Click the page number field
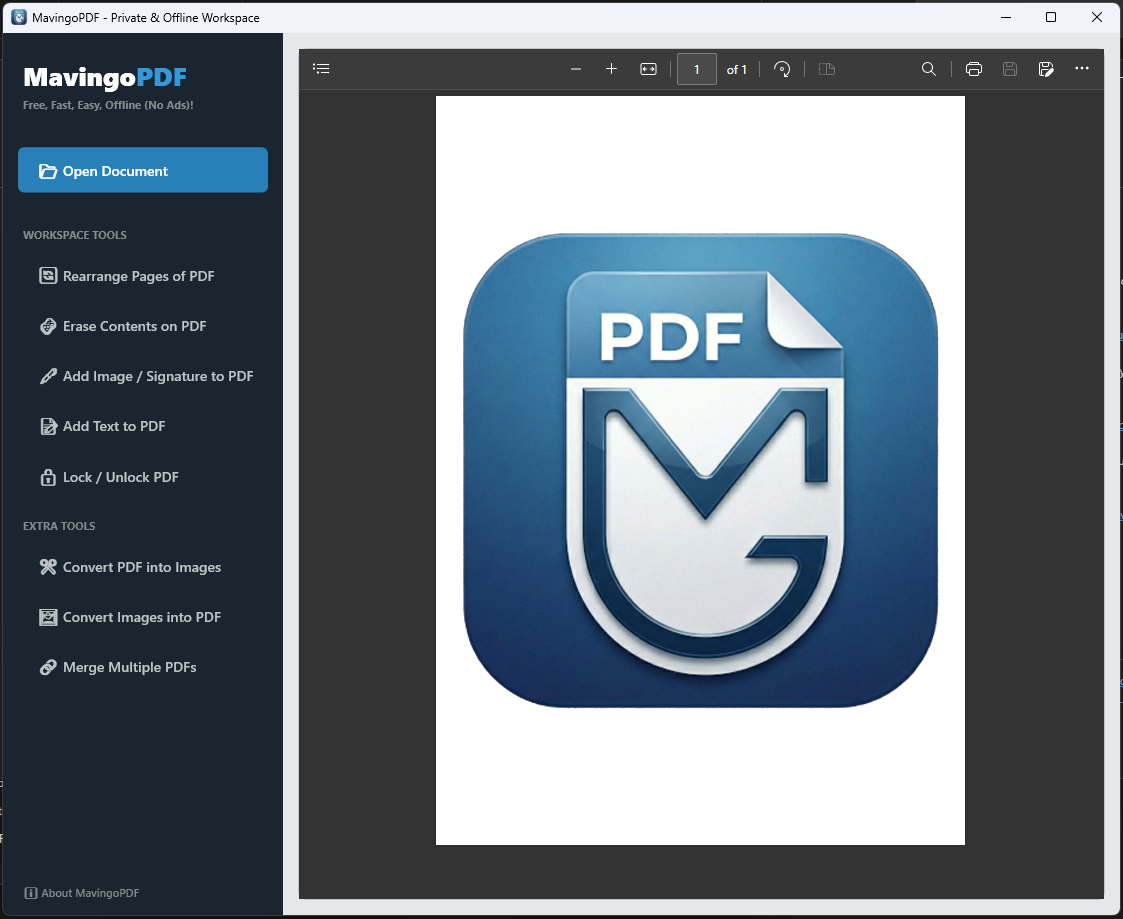The height and width of the screenshot is (919, 1123). coord(697,68)
